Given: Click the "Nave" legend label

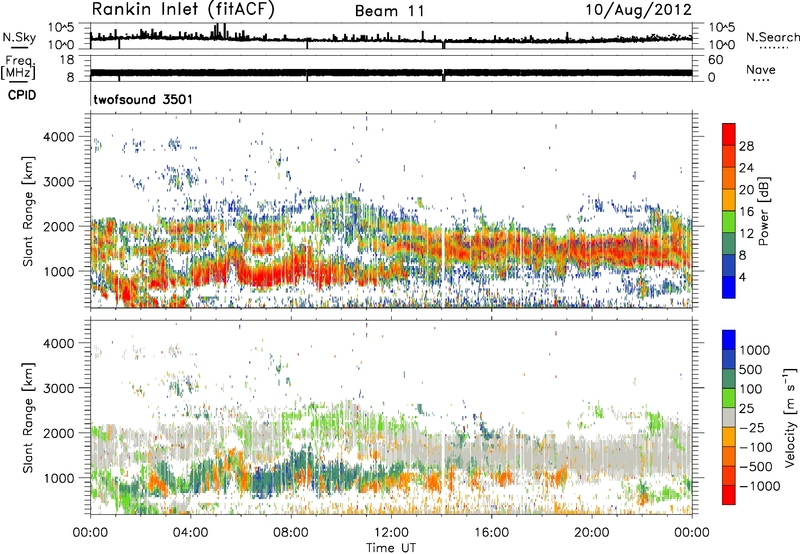Looking at the screenshot, I should pos(761,70).
